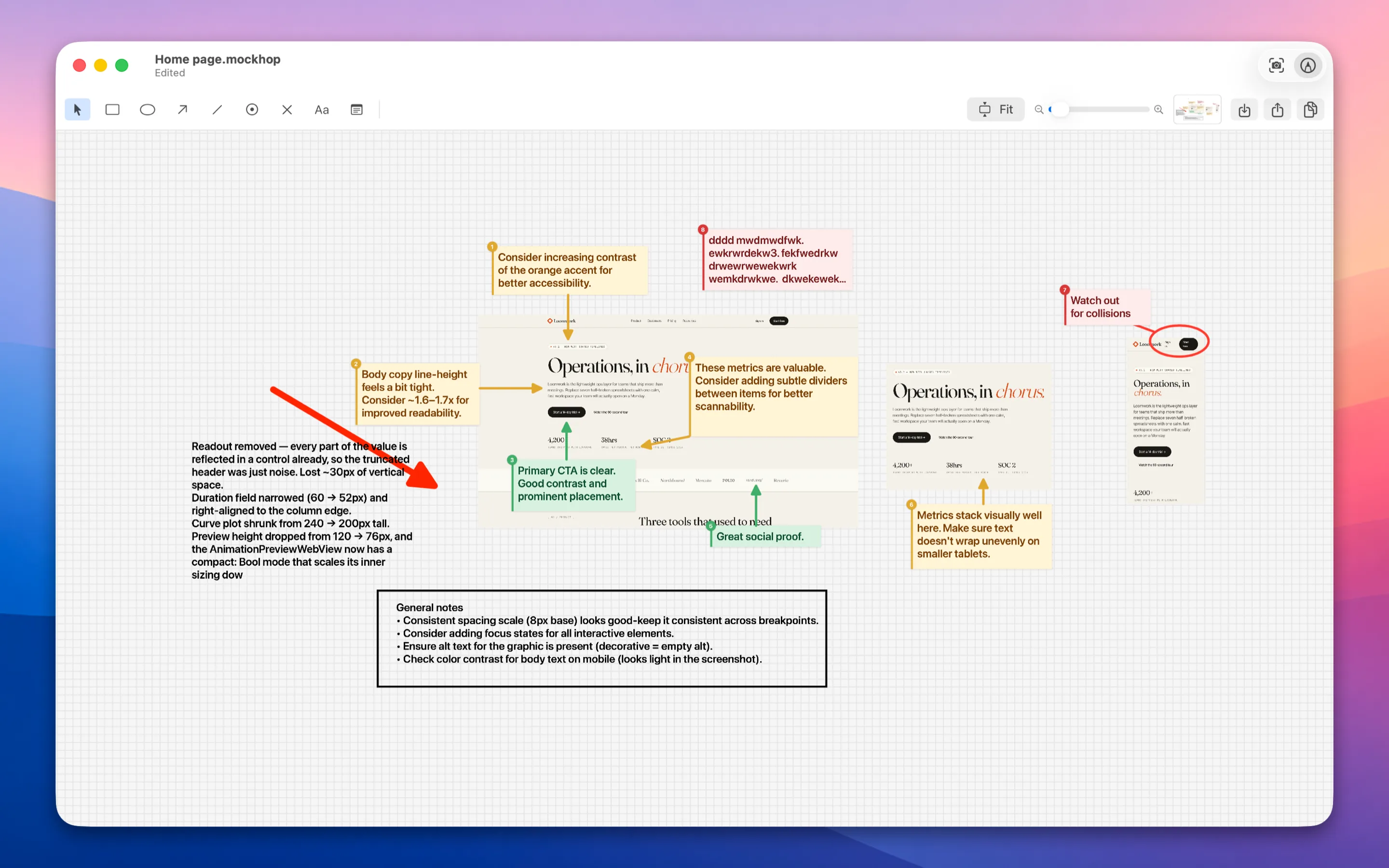Select the Arrow drawing tool
The width and height of the screenshot is (1389, 868).
tap(182, 109)
